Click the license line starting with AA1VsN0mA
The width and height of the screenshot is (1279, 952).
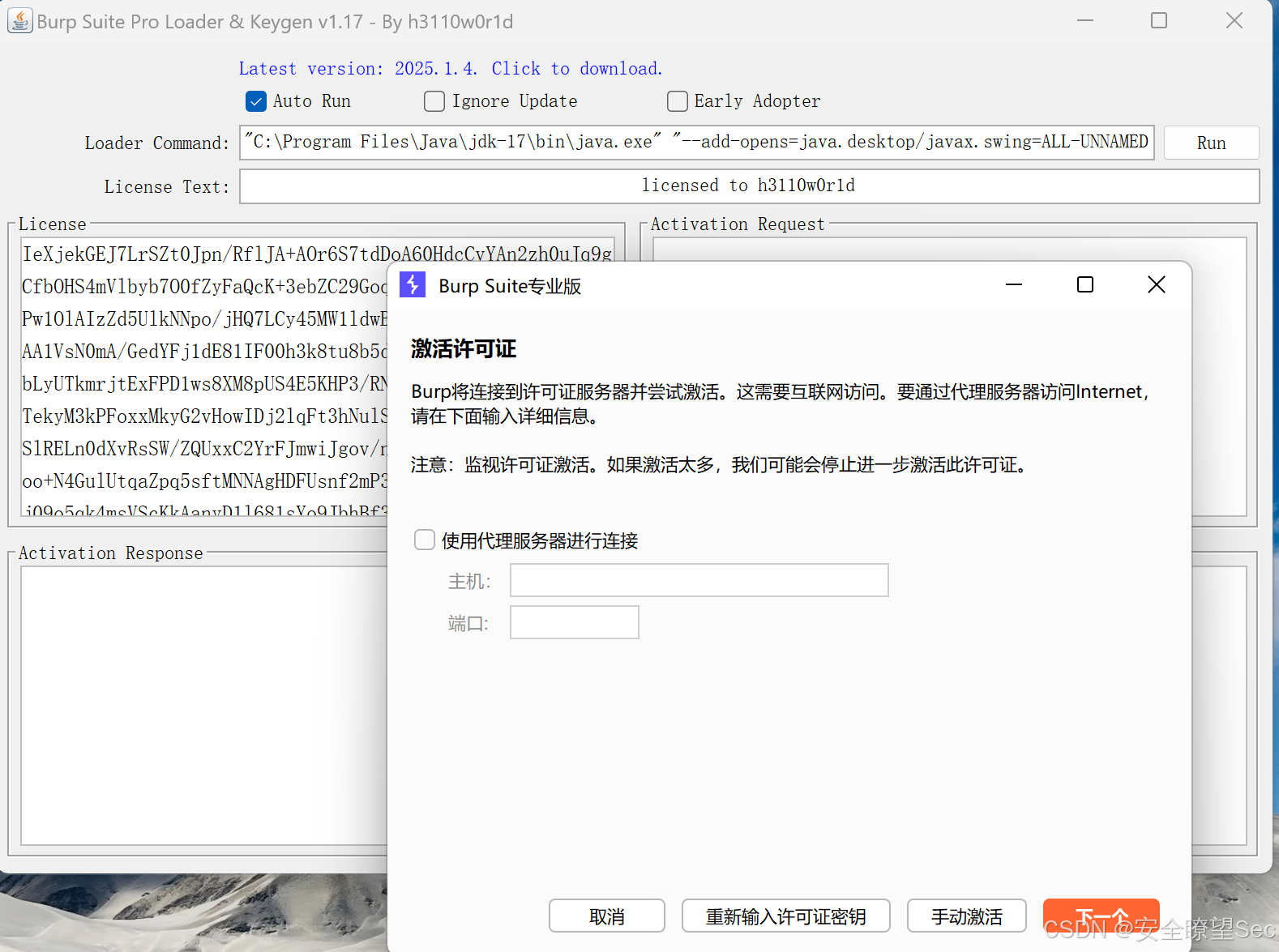coord(204,352)
